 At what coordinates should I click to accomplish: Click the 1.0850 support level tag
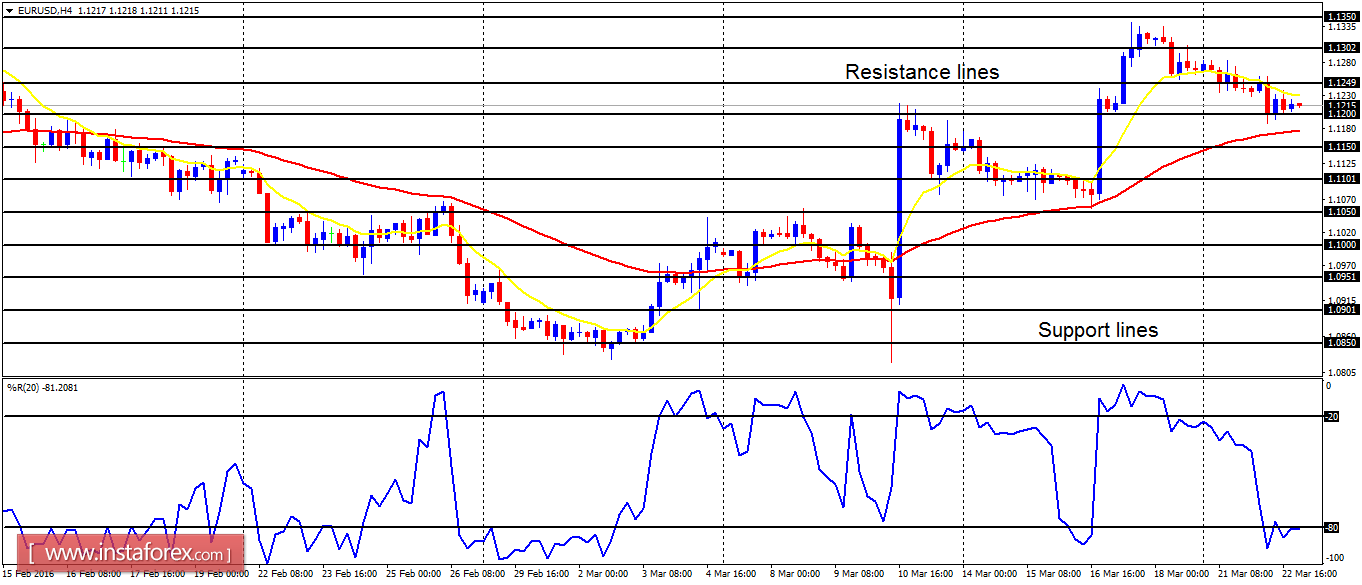tap(1340, 343)
